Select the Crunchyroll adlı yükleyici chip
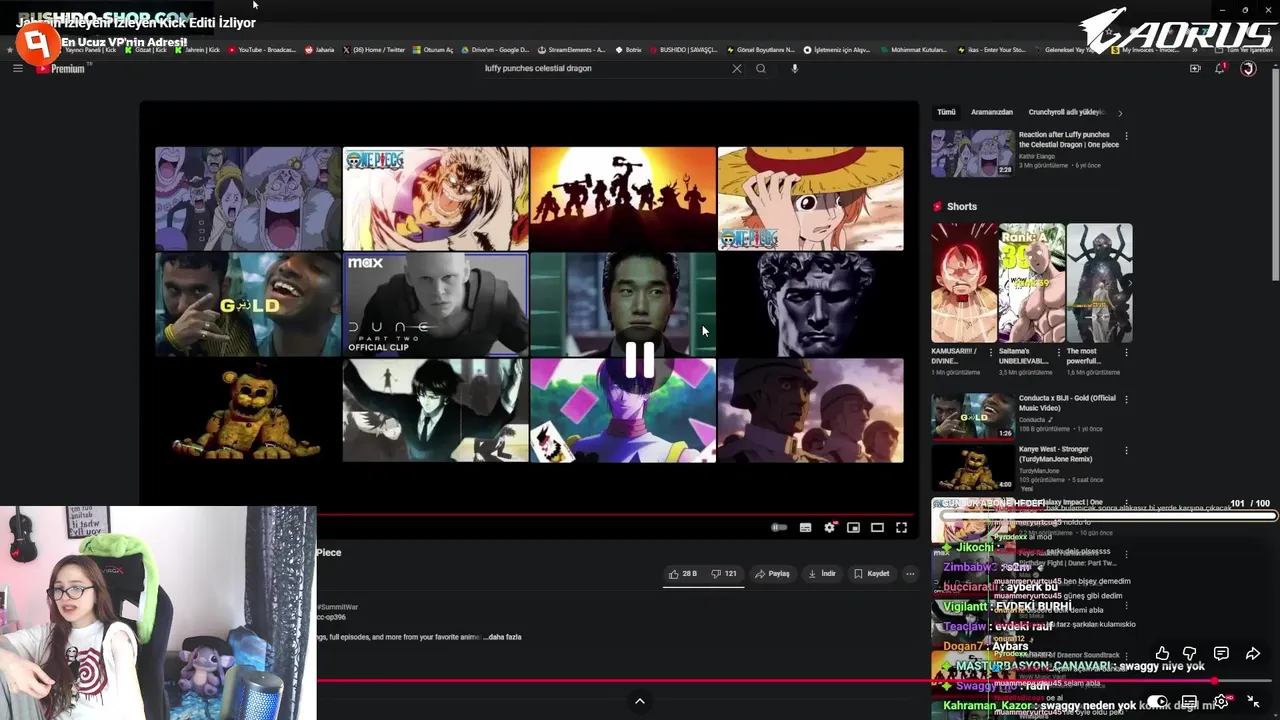Image resolution: width=1280 pixels, height=720 pixels. click(x=1066, y=112)
